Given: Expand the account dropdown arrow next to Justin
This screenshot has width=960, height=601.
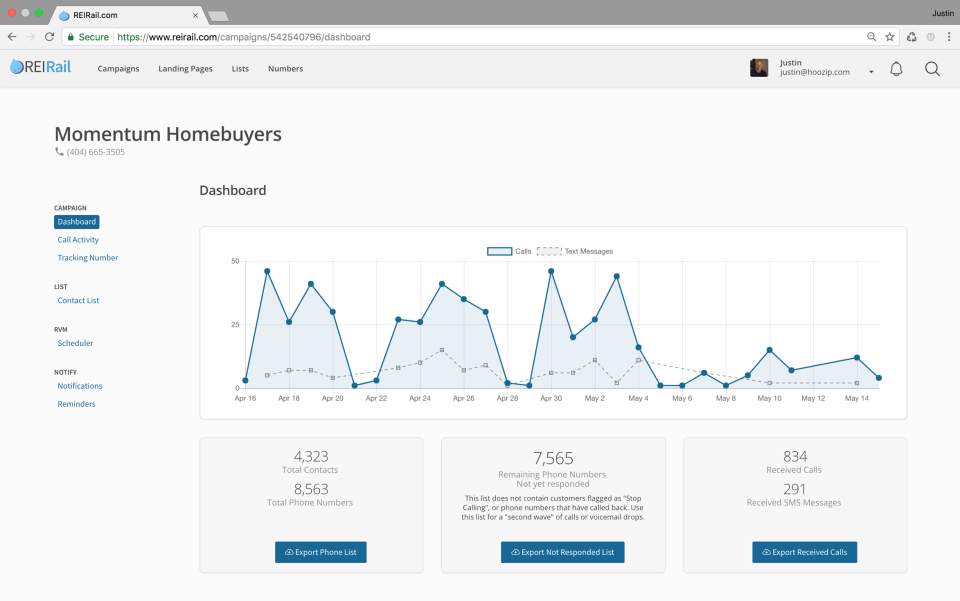Looking at the screenshot, I should (x=871, y=72).
